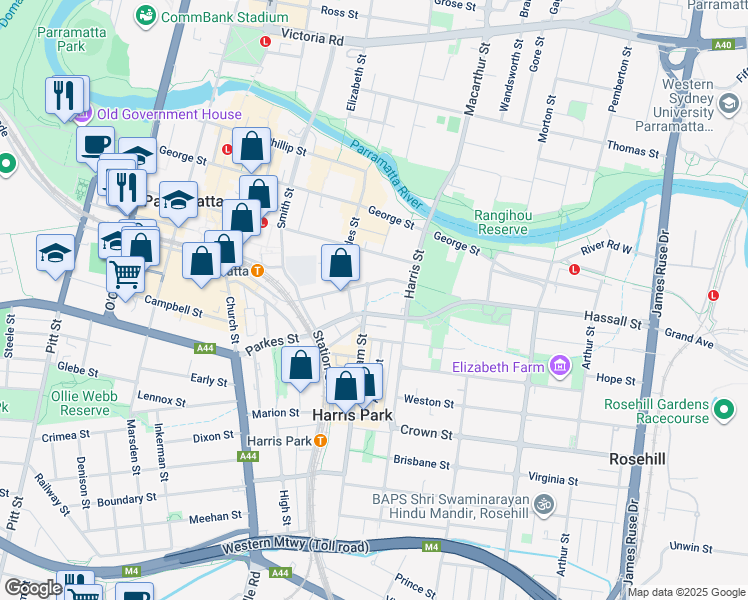This screenshot has width=748, height=600.
Task: Click the Rangihou Reserve label
Action: (x=503, y=222)
